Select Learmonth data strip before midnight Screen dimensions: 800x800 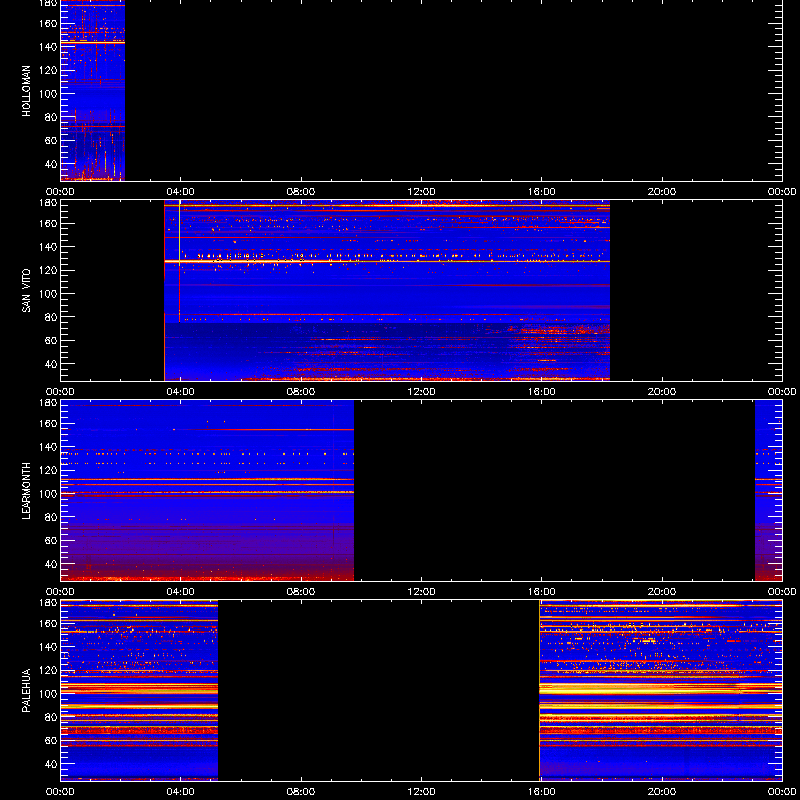768,490
